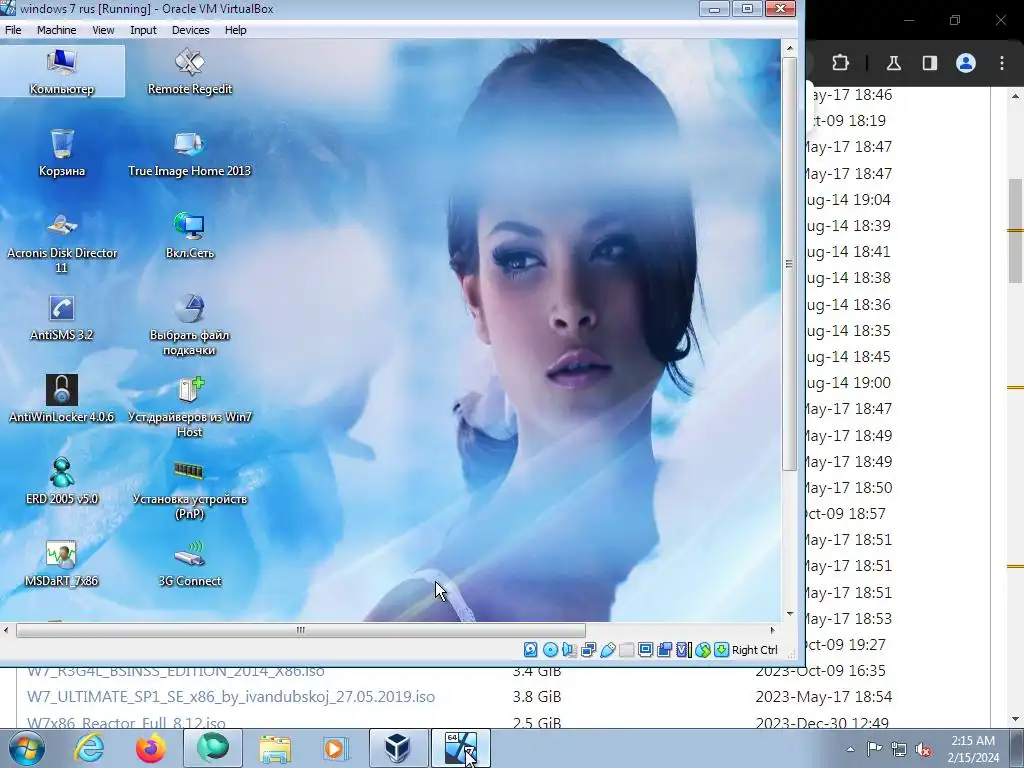Open the W7x86_Reactor_Full_8.12.iso link

(x=126, y=723)
